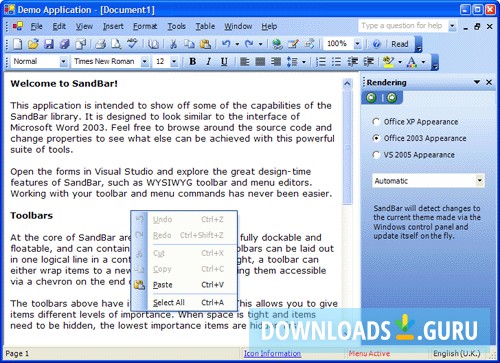Toggle underline formatting
The image size is (500, 363).
[224, 61]
